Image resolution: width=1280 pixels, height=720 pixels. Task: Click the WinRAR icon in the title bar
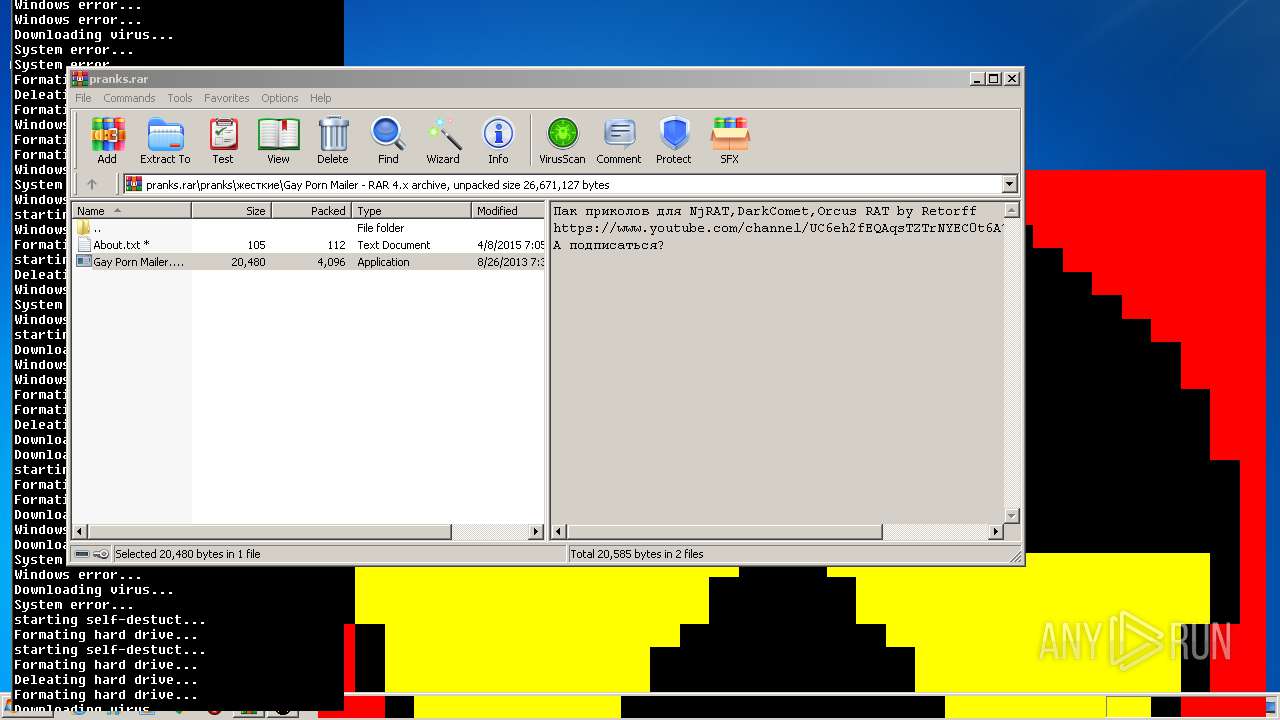80,79
